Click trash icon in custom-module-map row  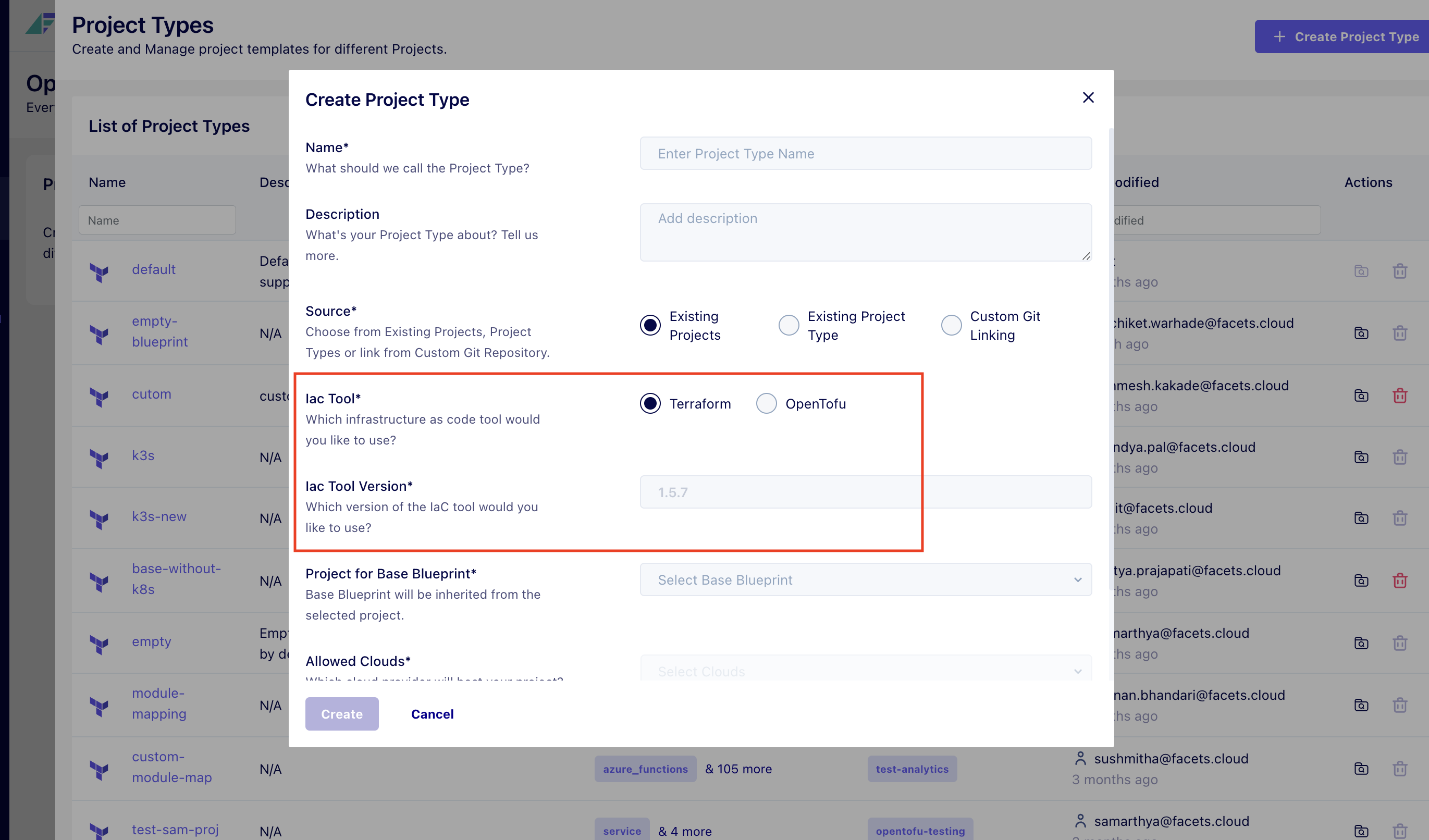(1399, 769)
